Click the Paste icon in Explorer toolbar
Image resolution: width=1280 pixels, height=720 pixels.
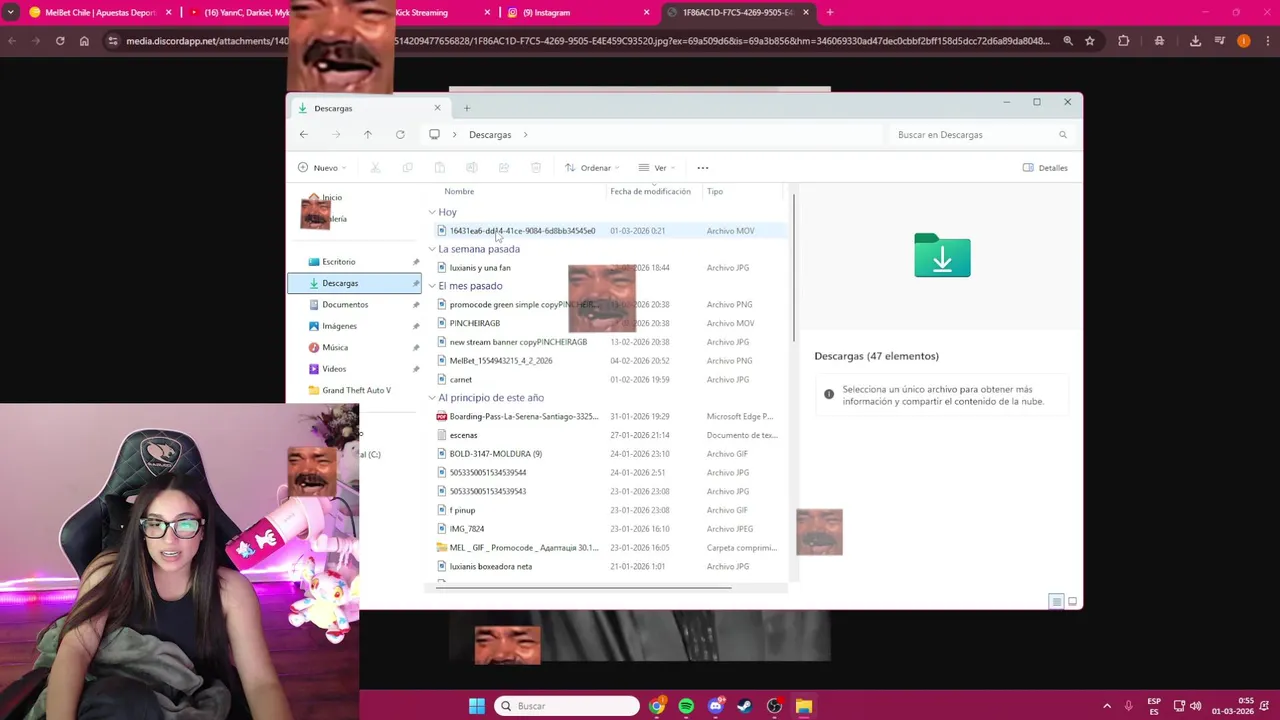pos(439,168)
